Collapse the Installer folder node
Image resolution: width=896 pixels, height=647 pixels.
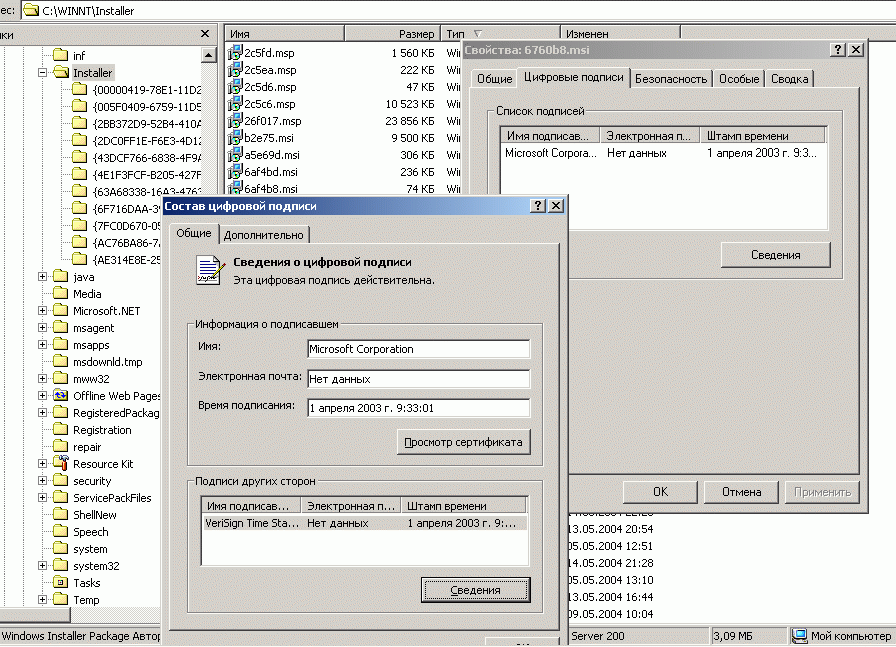(42, 73)
